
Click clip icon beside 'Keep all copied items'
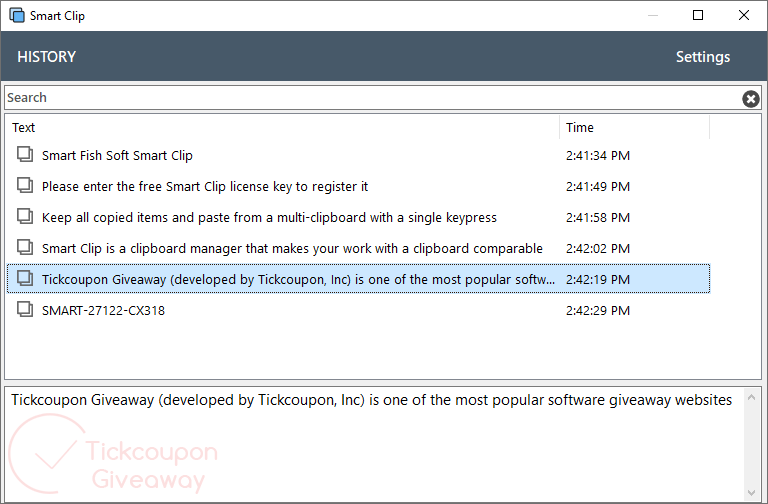(25, 216)
